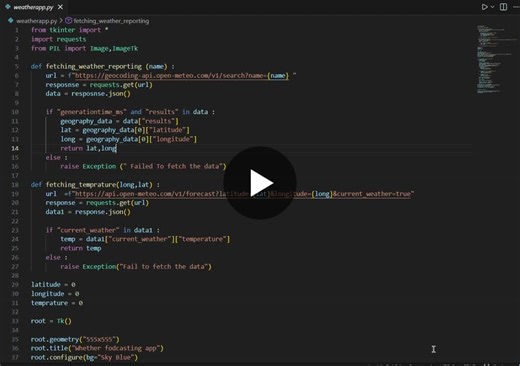Select the weatherapp.py editor tab
520x366 pixels.
(x=33, y=7)
